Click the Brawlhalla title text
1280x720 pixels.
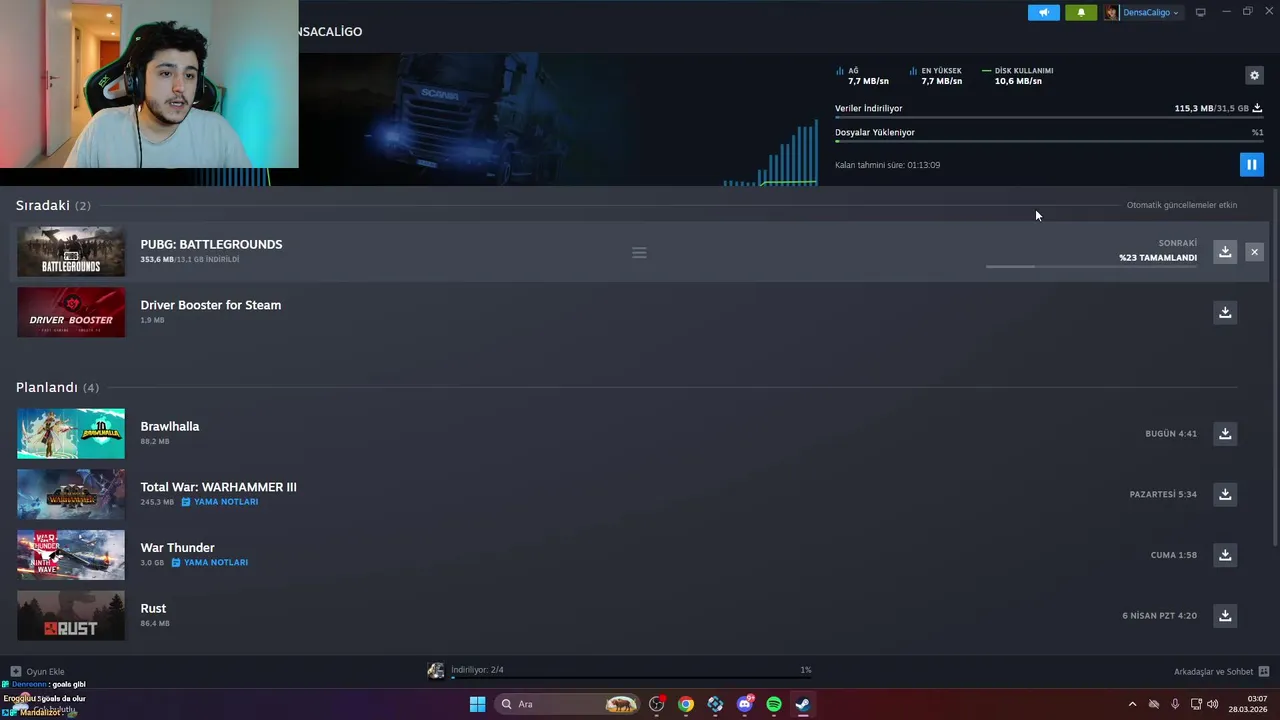coord(169,426)
